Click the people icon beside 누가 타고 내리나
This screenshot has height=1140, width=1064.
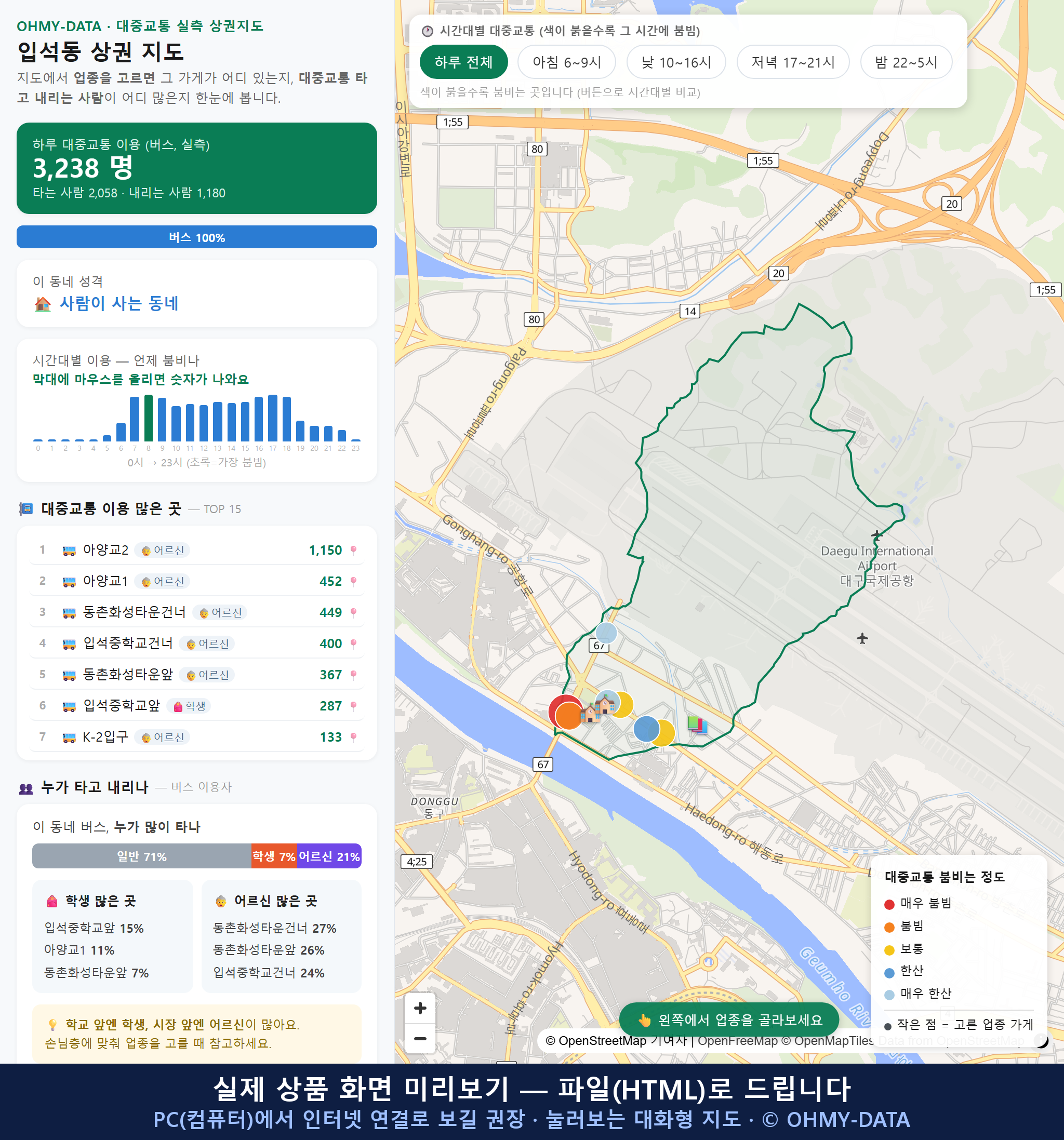point(26,788)
